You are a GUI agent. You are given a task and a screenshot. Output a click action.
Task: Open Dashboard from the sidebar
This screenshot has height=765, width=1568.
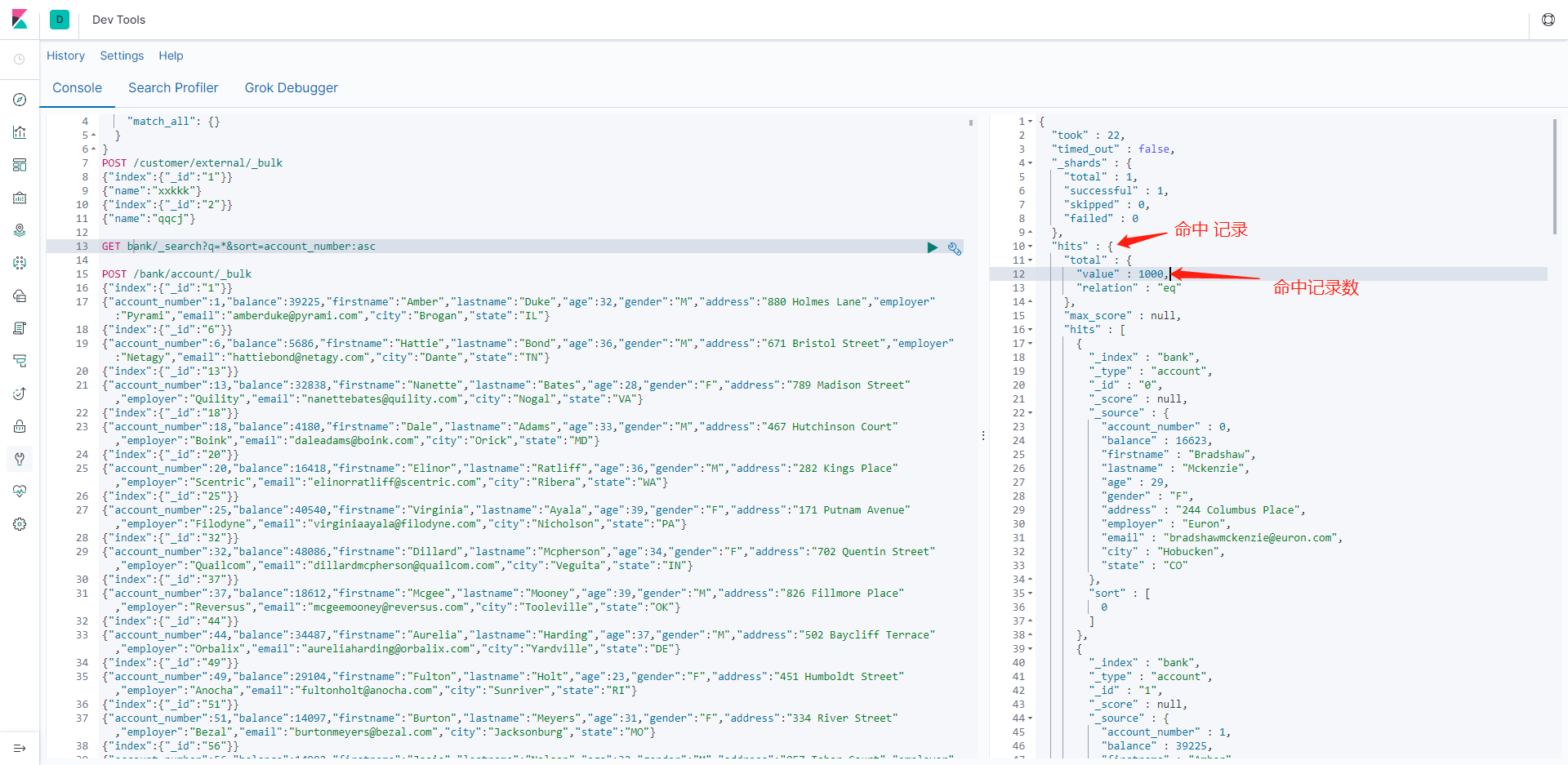tap(20, 165)
